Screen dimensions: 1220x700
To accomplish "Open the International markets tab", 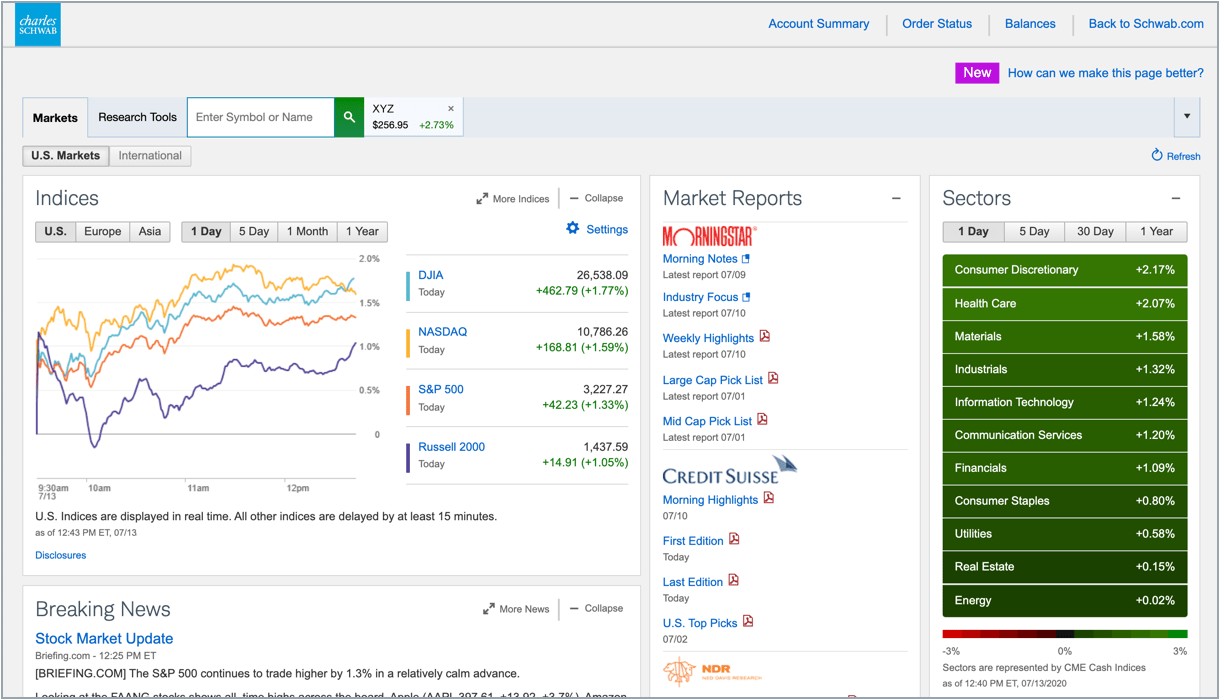I will point(150,155).
